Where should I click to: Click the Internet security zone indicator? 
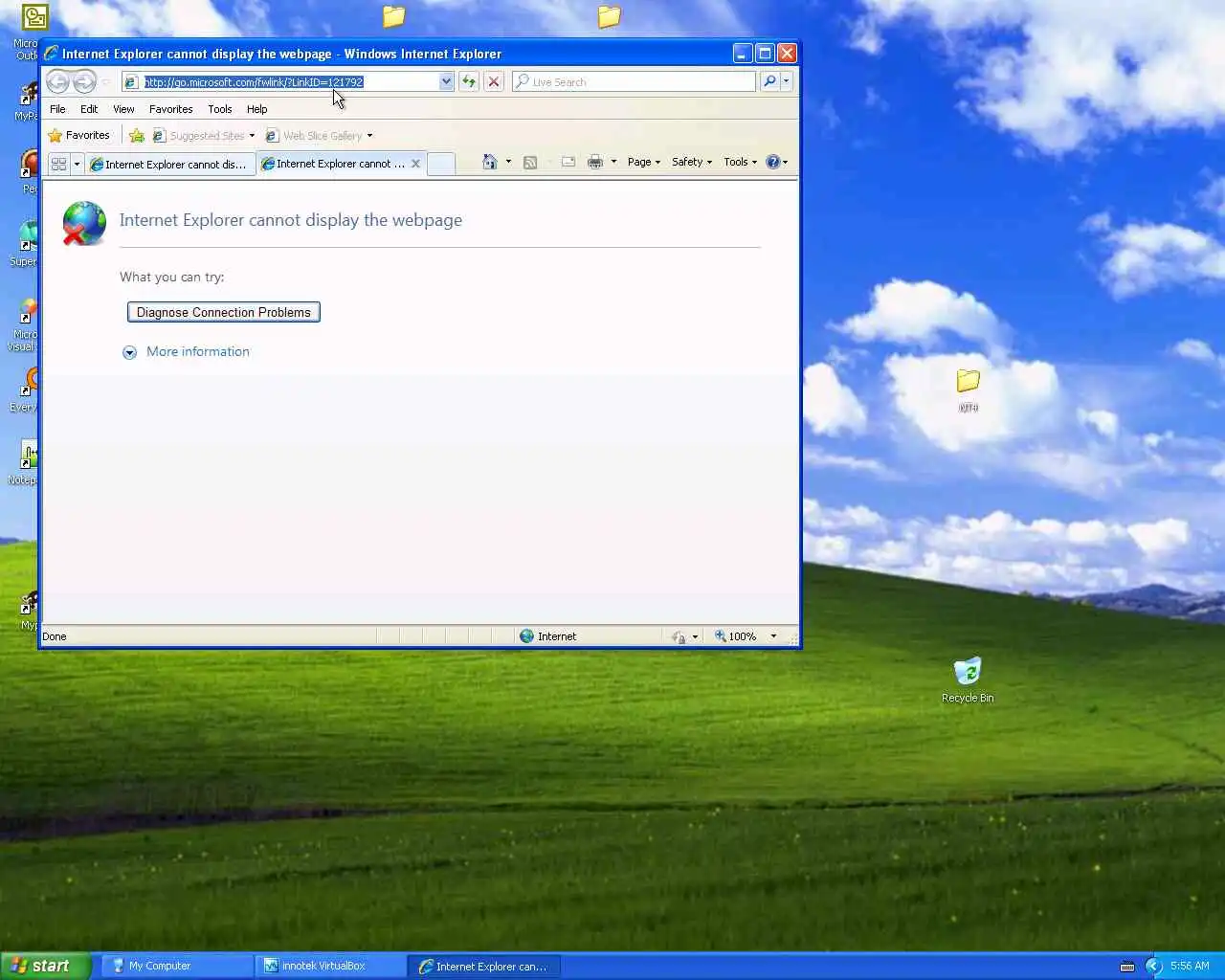pos(548,636)
